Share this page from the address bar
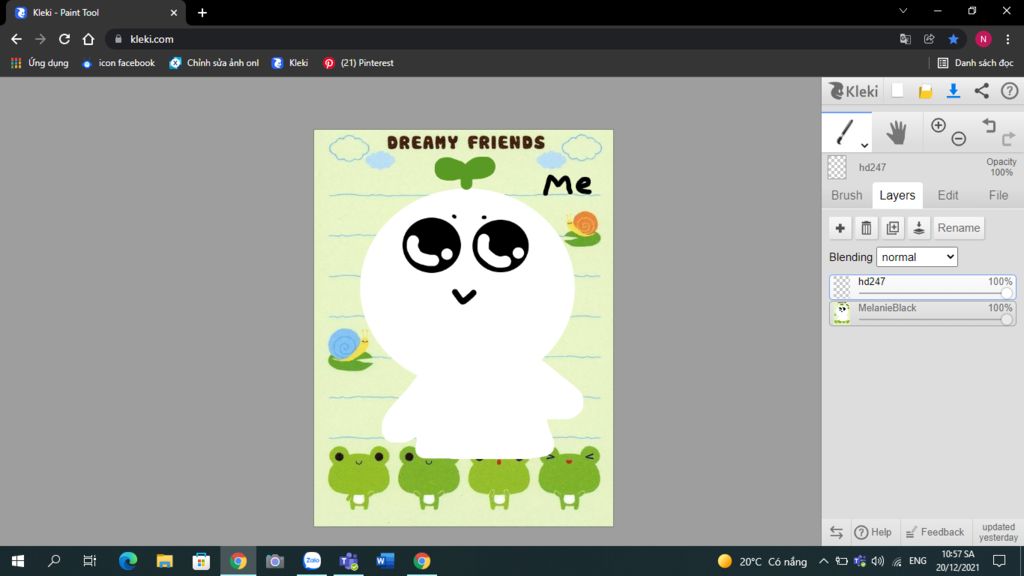Screen dimensions: 1024x576 [x=929, y=39]
